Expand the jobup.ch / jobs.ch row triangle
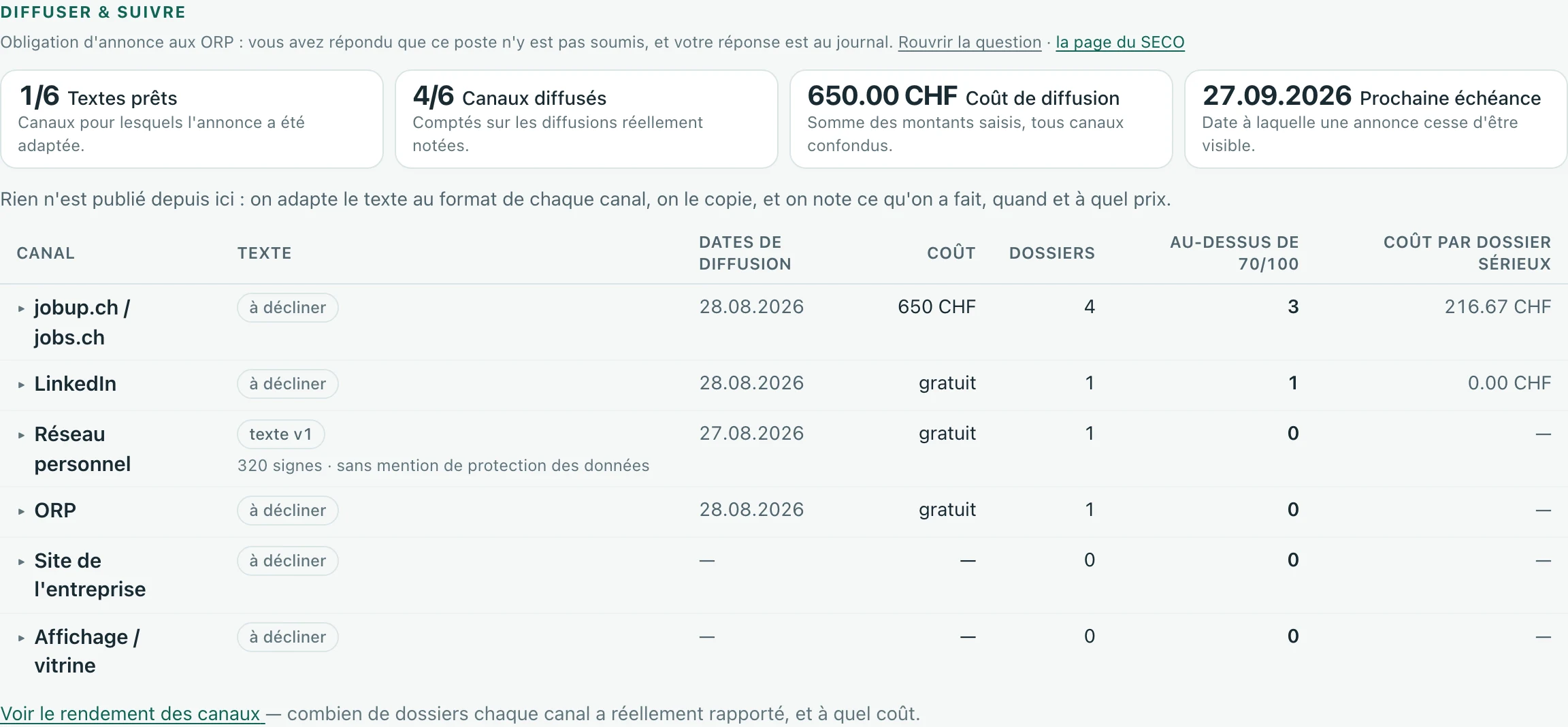The image size is (1568, 727). (x=21, y=309)
